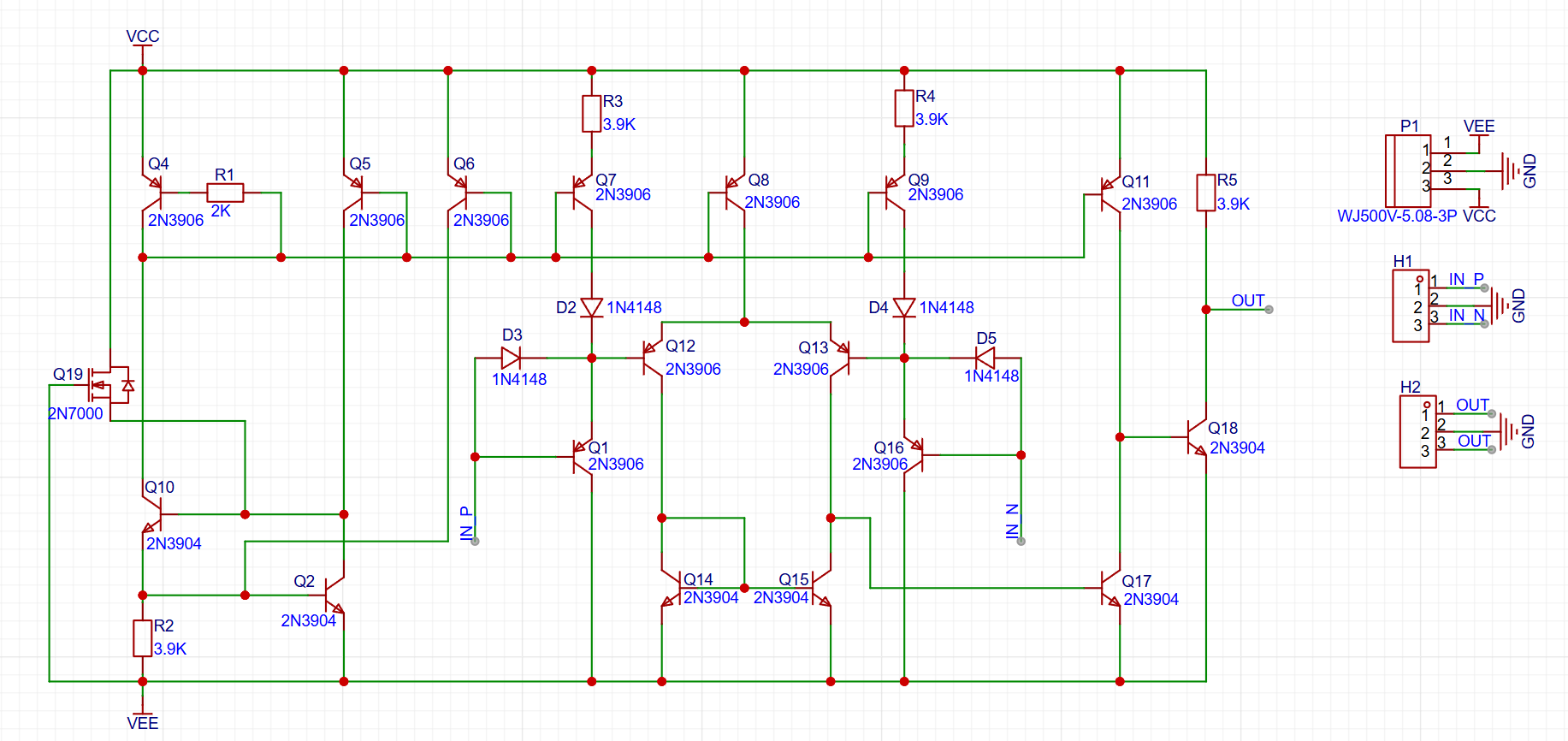Select the Q16 transistor symbol
The width and height of the screenshot is (1568, 741).
pos(914,455)
